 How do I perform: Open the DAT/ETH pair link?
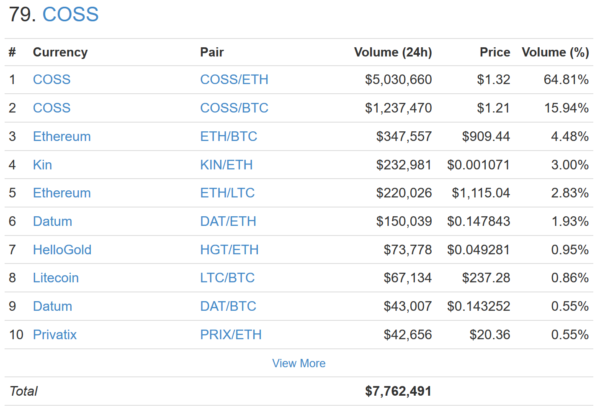pyautogui.click(x=228, y=221)
